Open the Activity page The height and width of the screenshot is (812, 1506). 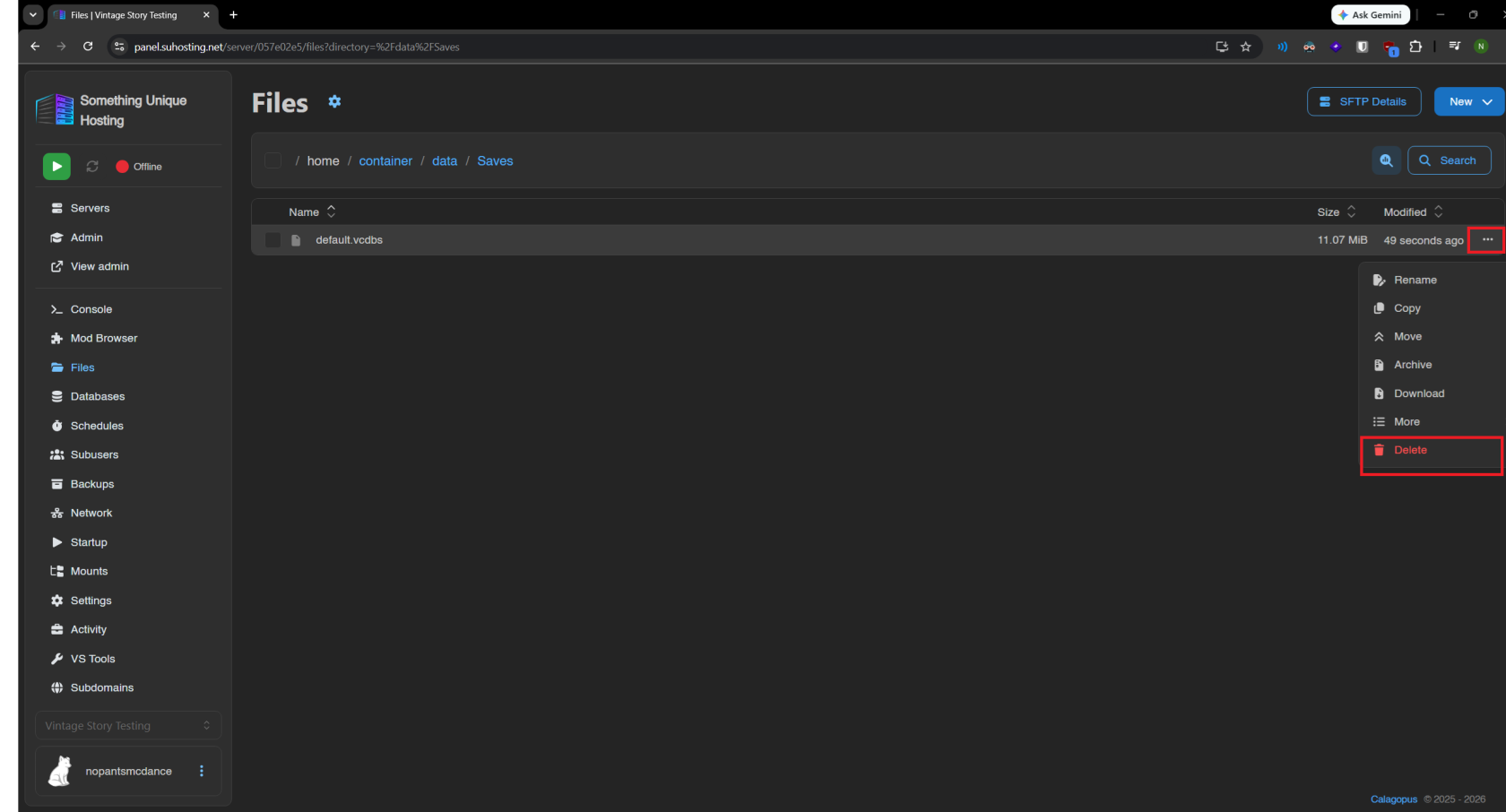(x=128, y=629)
